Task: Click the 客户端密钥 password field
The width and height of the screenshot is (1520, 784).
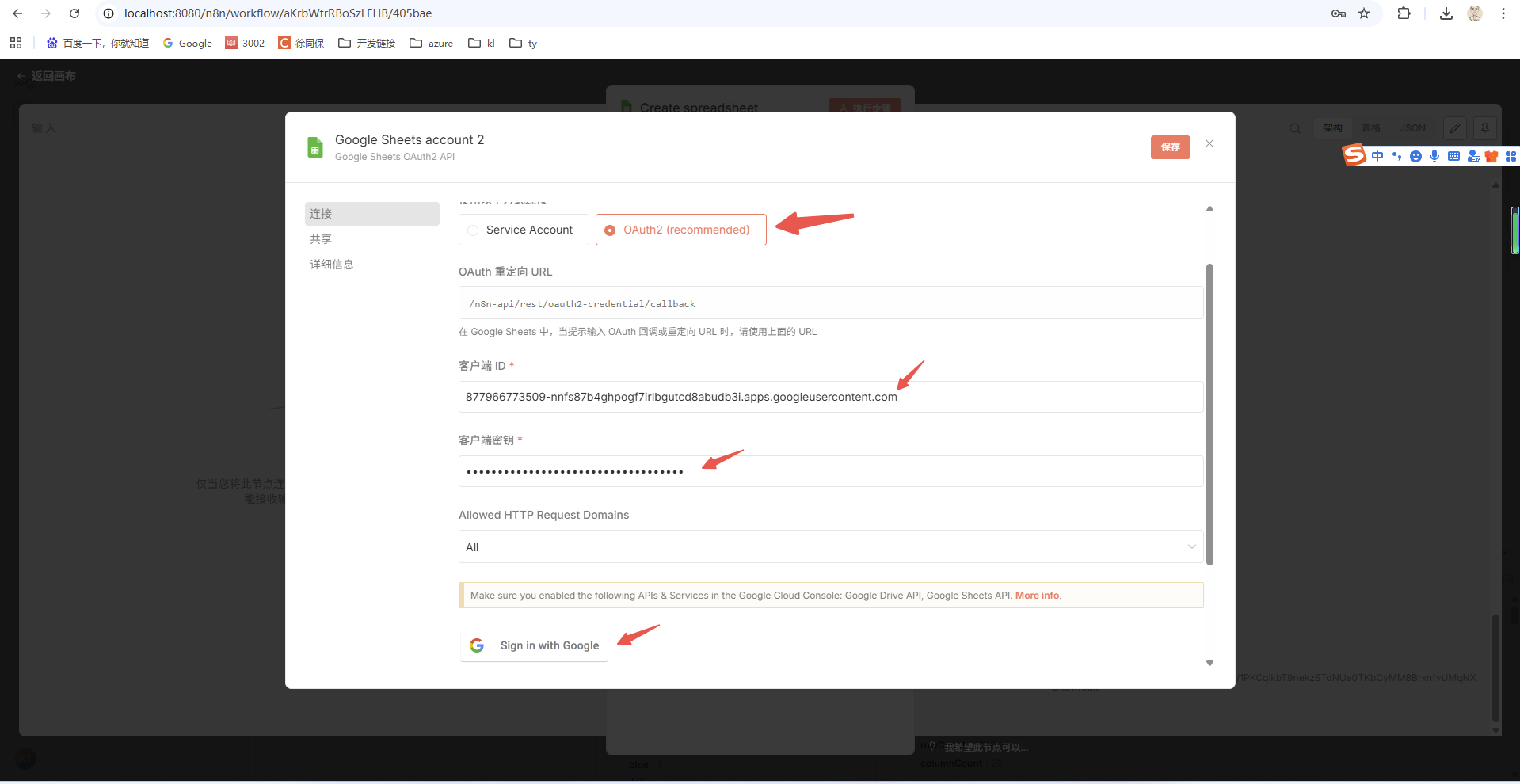Action: click(831, 471)
